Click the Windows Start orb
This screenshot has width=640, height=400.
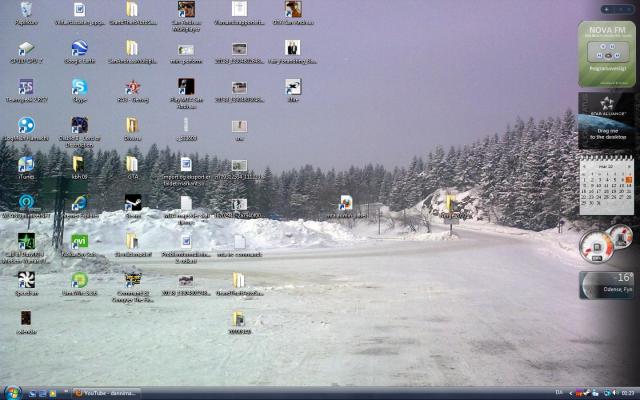(x=12, y=392)
